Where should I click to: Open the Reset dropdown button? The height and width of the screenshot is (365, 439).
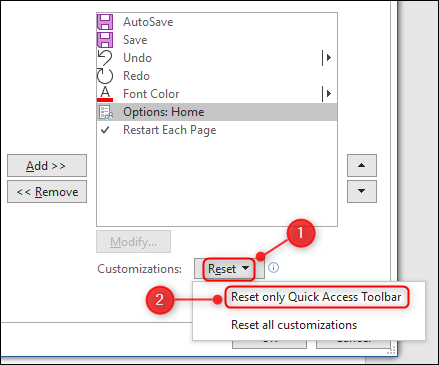coord(229,269)
